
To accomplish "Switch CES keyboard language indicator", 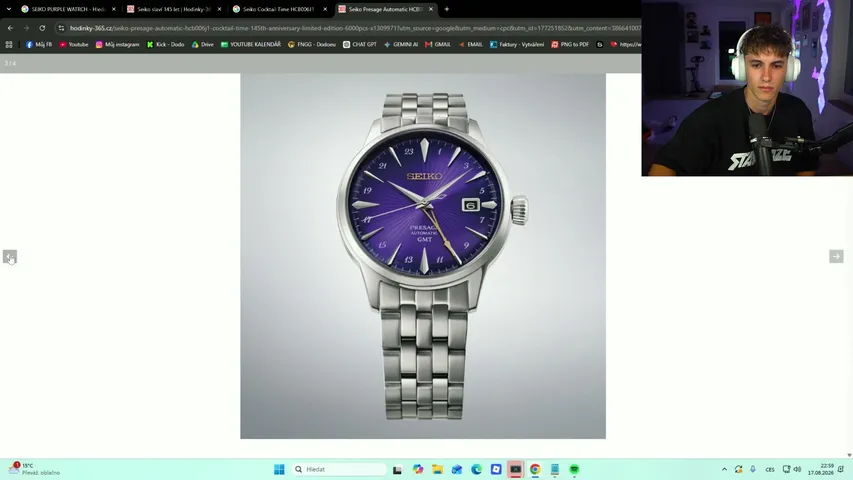I will tap(770, 469).
